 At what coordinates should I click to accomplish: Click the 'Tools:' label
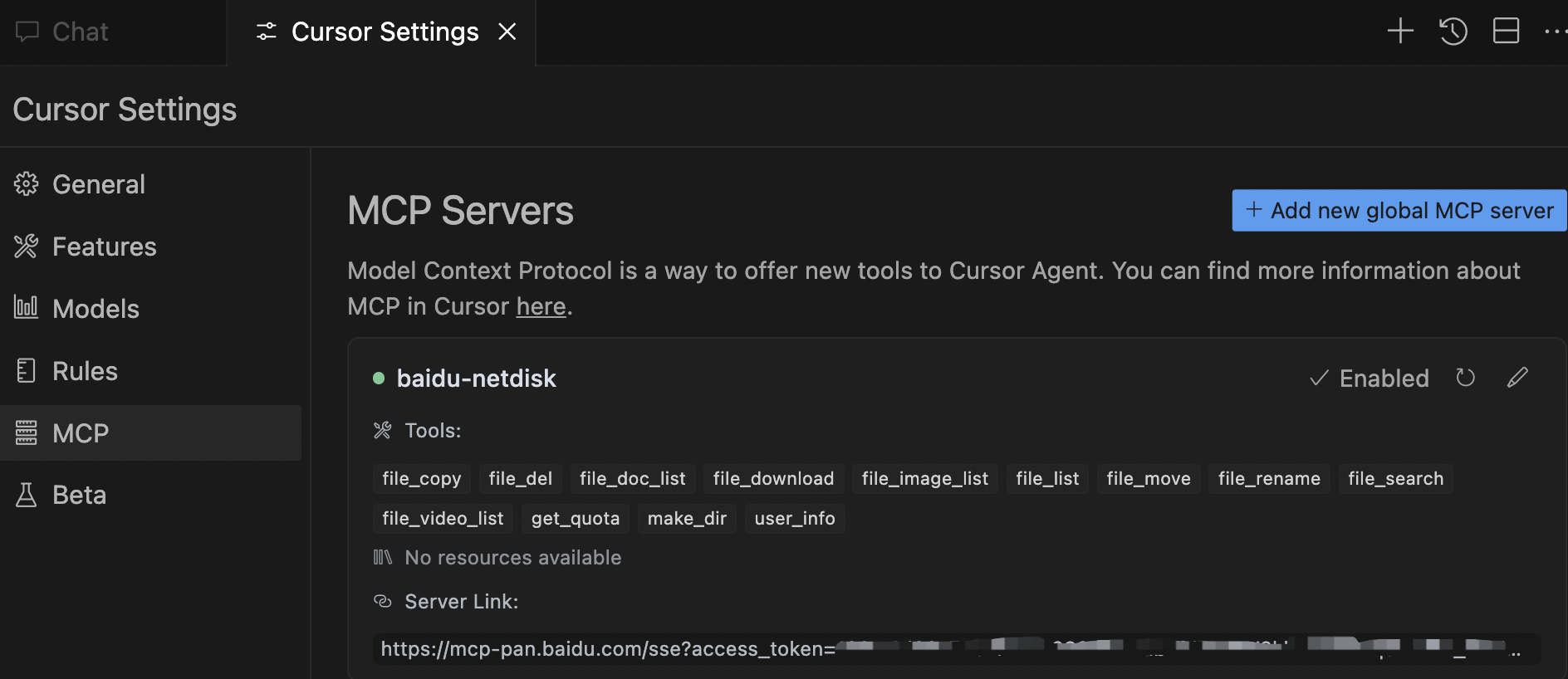pyautogui.click(x=433, y=431)
